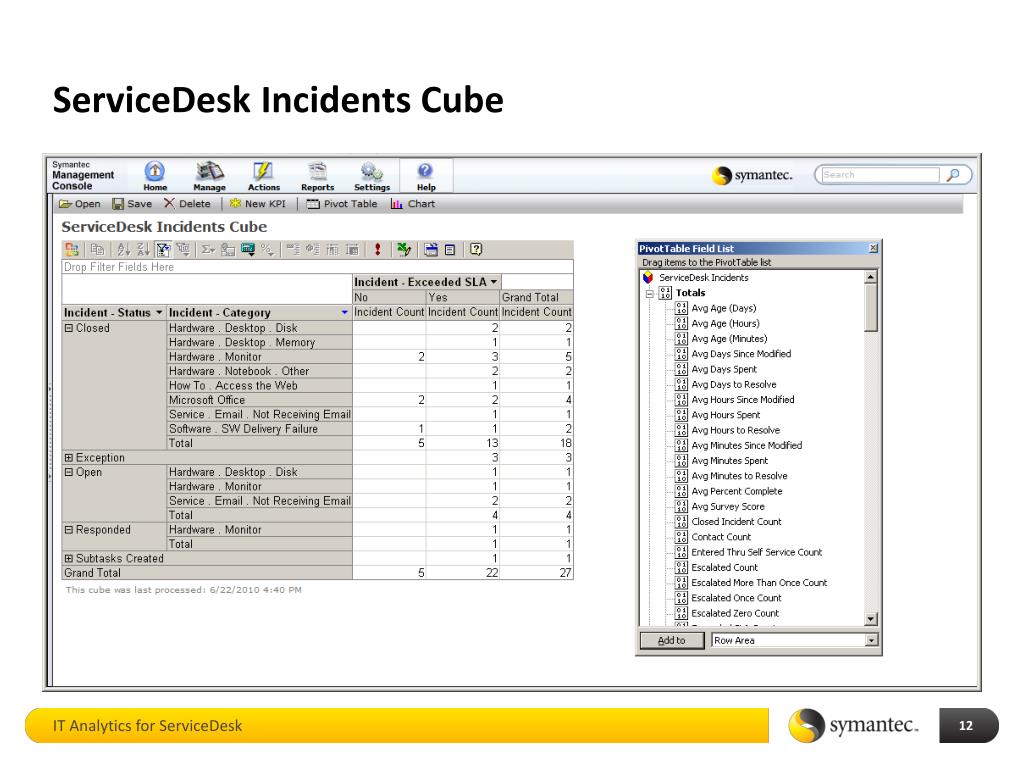Click the New KPI button
The width and height of the screenshot is (1024, 768).
click(x=258, y=204)
